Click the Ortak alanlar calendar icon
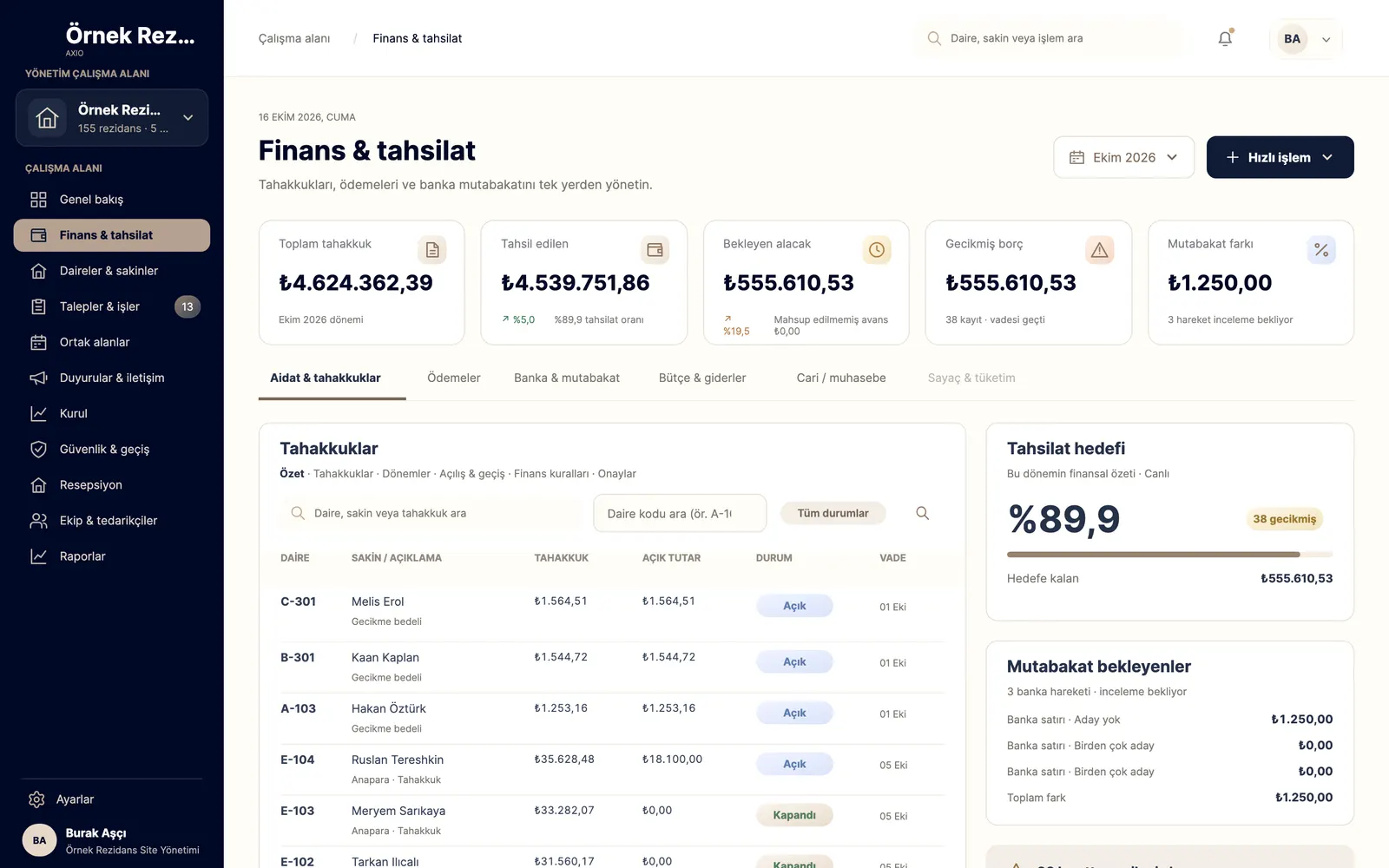1389x868 pixels. coord(38,342)
